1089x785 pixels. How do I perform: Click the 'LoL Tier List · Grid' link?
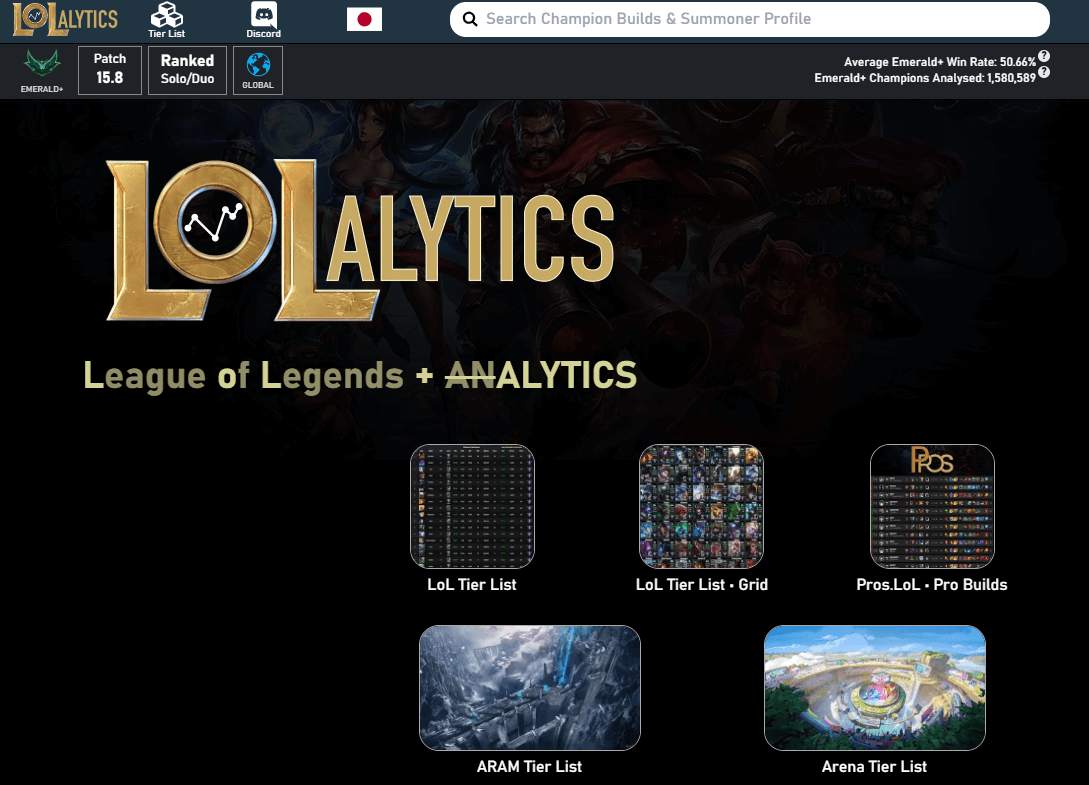point(701,585)
